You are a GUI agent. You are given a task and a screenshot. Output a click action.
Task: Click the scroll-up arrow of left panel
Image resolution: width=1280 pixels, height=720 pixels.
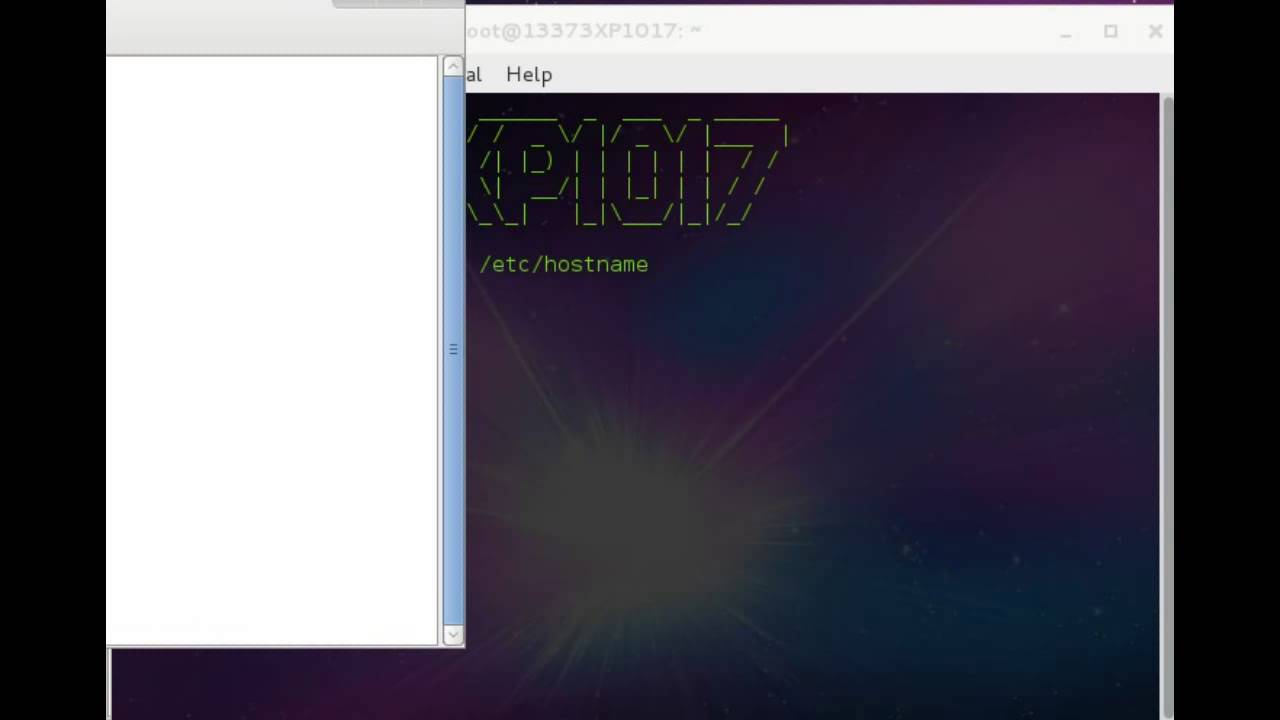point(453,67)
